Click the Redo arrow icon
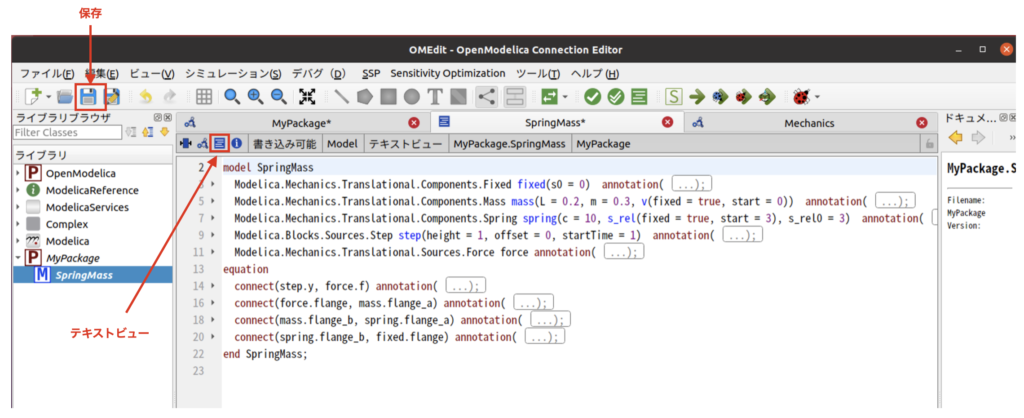This screenshot has height=418, width=1024. click(x=169, y=97)
